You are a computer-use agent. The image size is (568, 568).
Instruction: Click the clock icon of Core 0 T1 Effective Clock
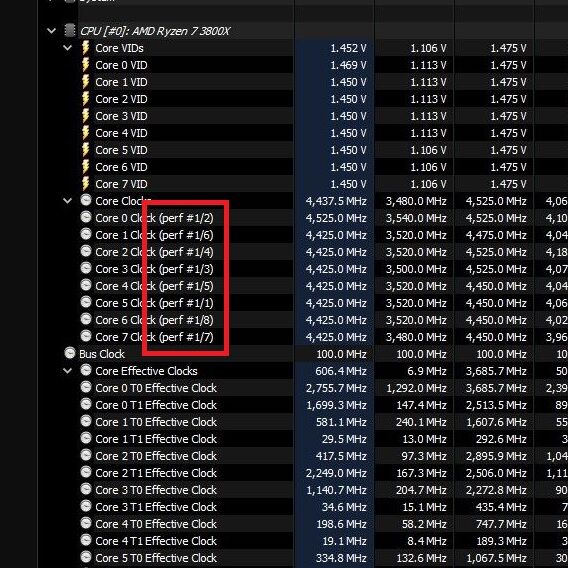tap(86, 404)
